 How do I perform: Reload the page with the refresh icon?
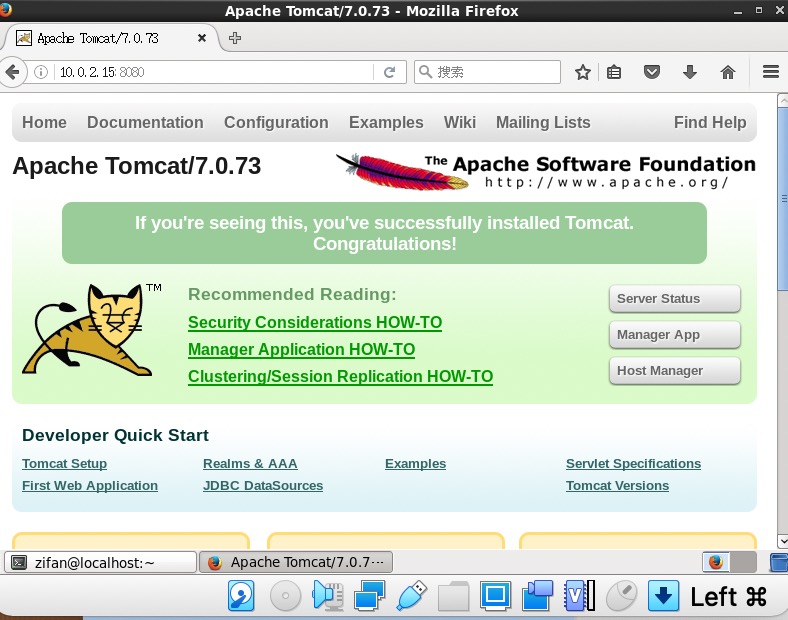tap(389, 72)
